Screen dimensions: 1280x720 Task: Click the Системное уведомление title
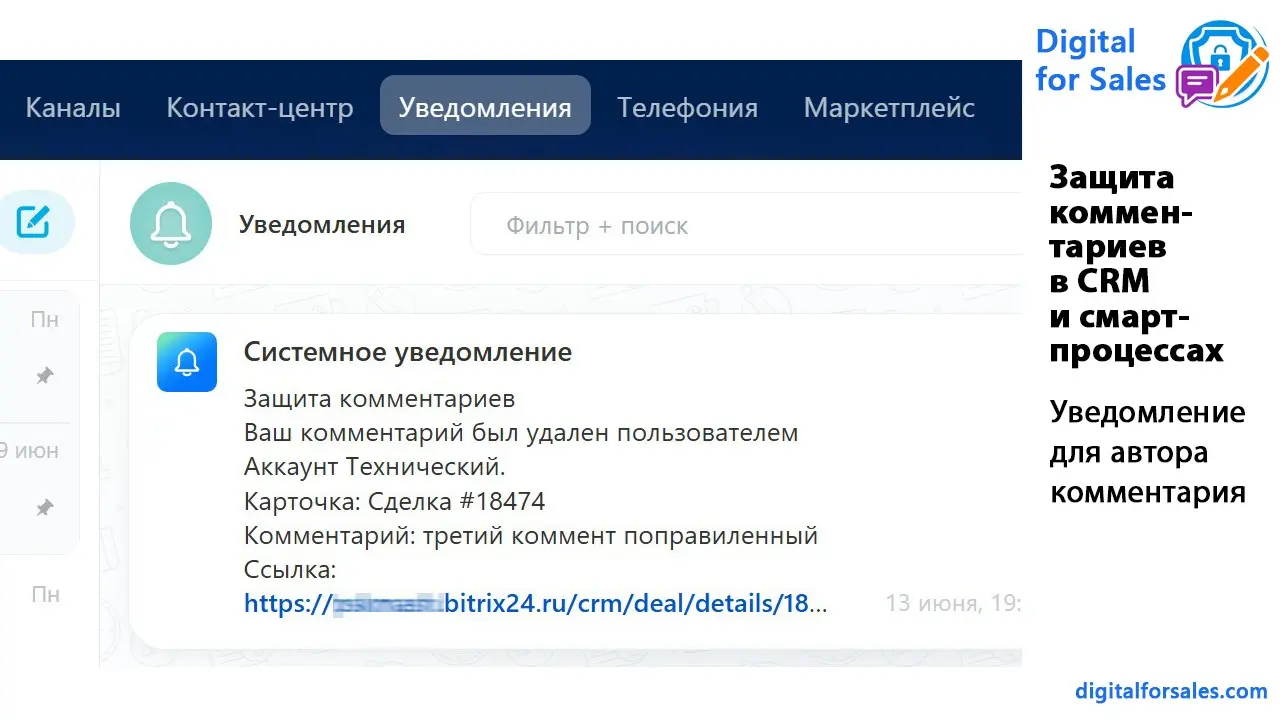pos(408,352)
